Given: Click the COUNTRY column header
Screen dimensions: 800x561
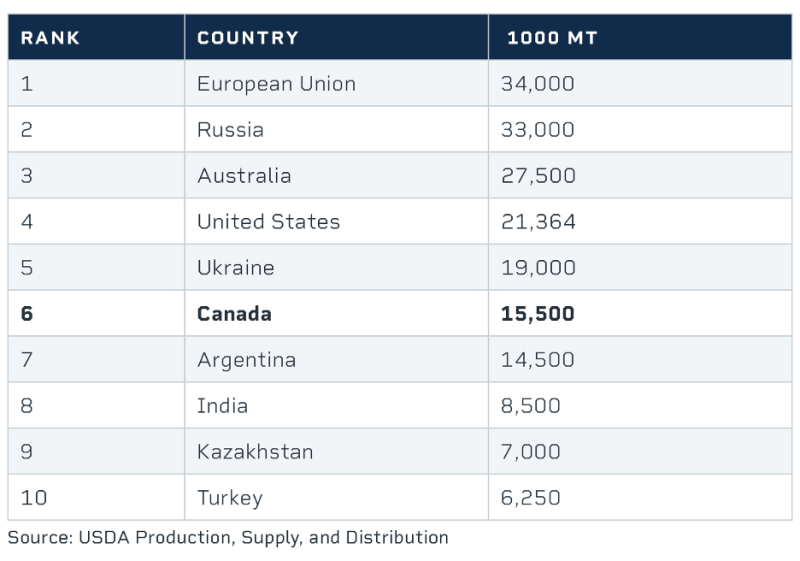Looking at the screenshot, I should coord(247,38).
